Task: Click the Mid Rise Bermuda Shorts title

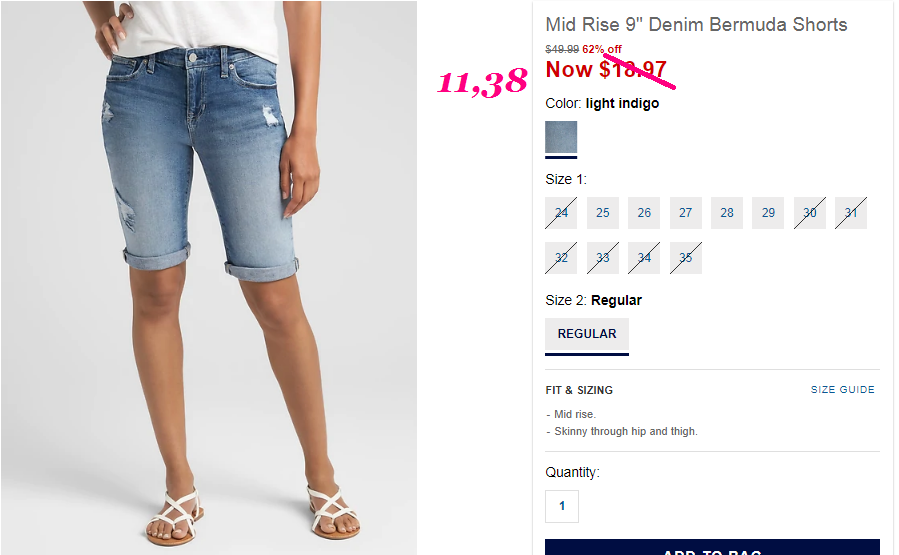Action: [x=696, y=25]
